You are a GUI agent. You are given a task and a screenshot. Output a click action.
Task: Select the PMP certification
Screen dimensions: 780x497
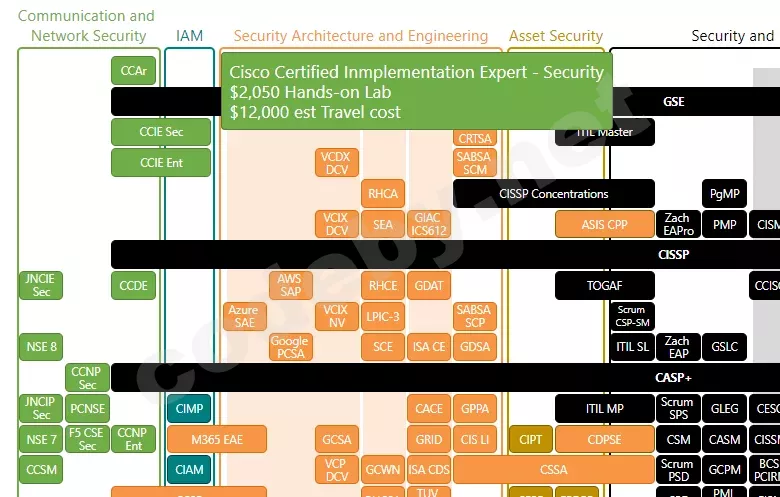tap(724, 224)
